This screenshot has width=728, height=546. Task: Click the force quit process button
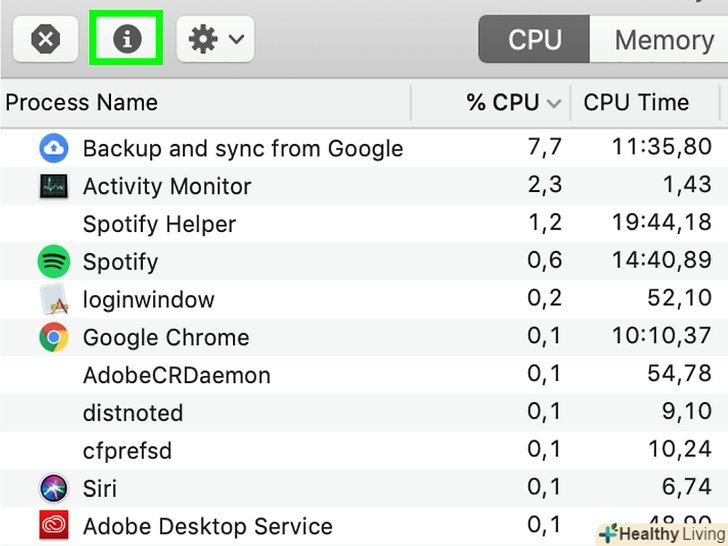pyautogui.click(x=45, y=39)
